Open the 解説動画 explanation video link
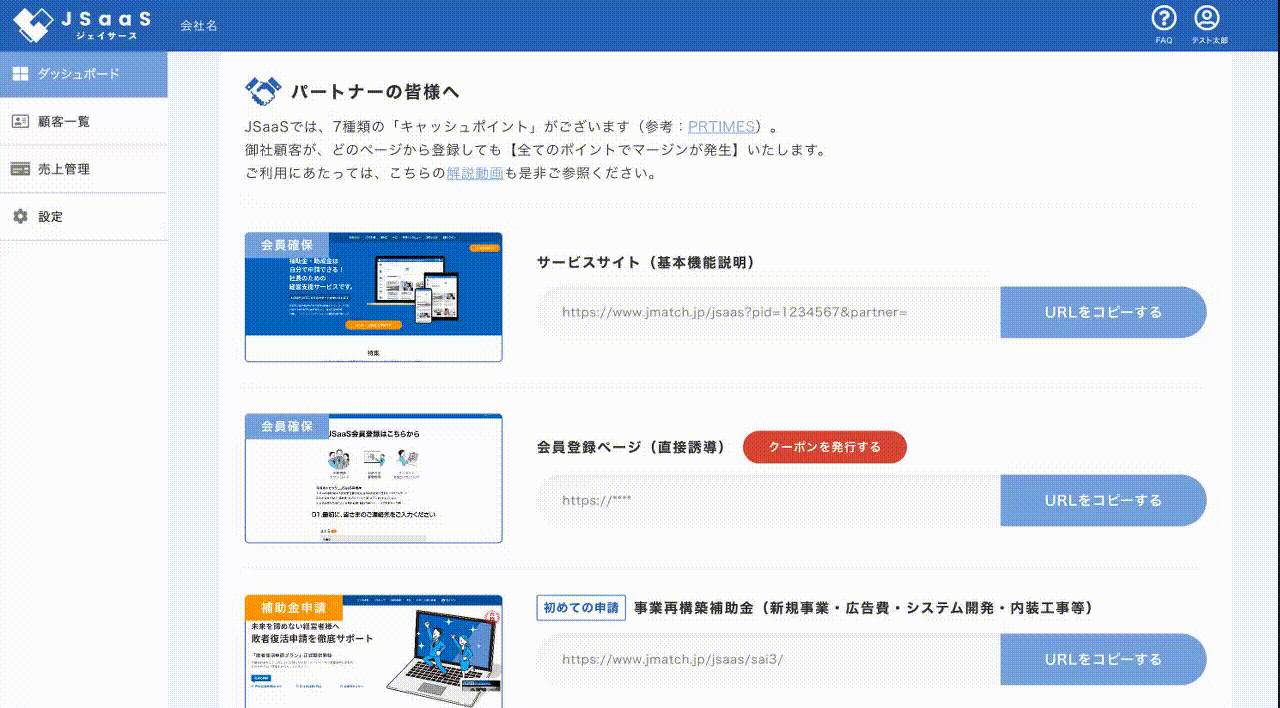1280x708 pixels. coord(474,173)
